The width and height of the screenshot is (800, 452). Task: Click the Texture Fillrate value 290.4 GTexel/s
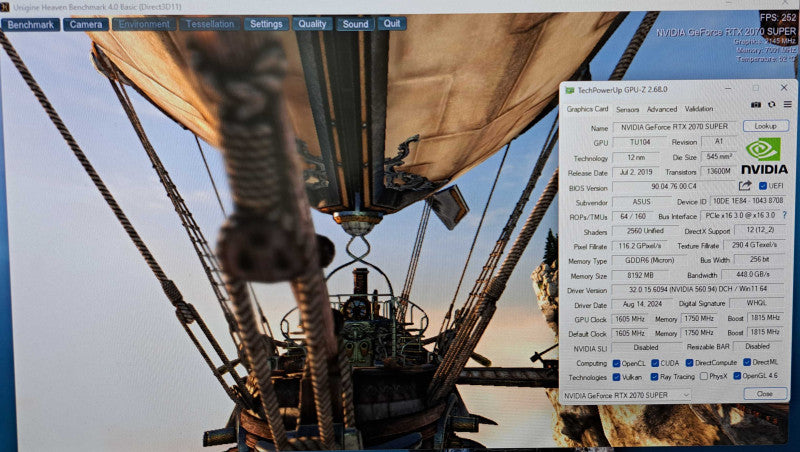754,245
